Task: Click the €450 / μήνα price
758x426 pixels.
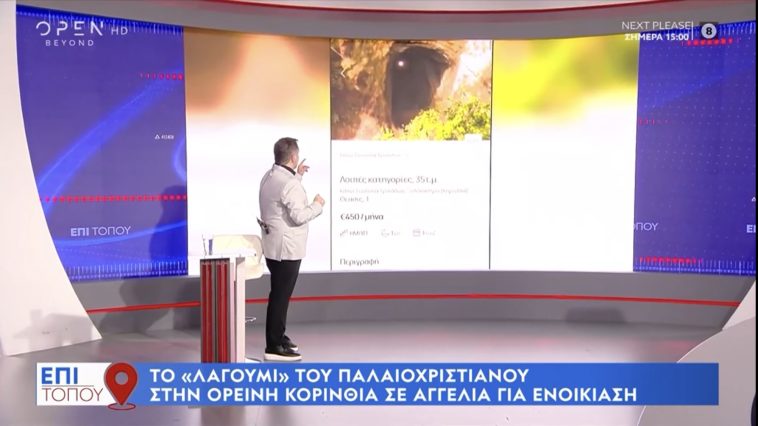Action: tap(361, 214)
